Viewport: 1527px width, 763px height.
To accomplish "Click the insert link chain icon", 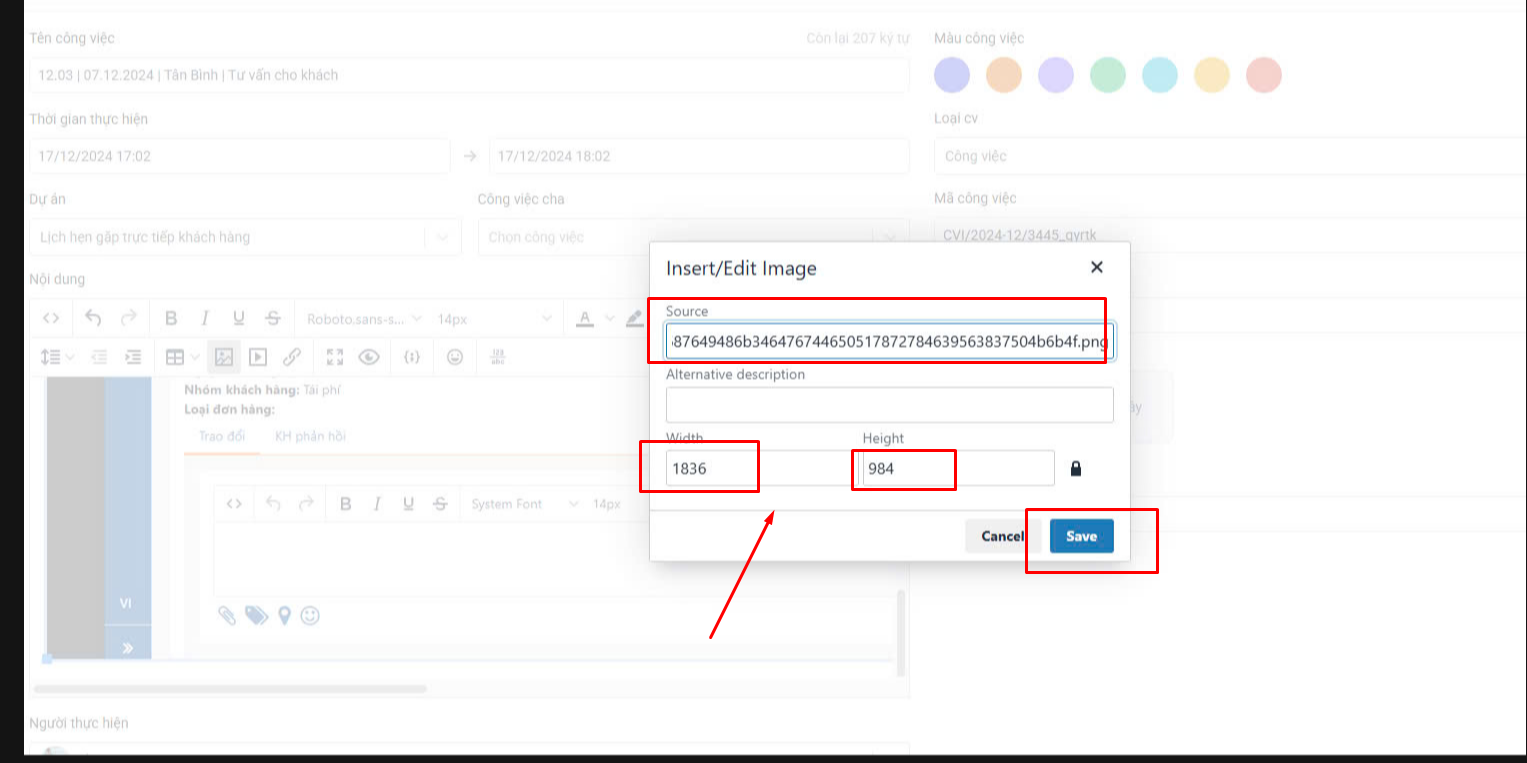I will pyautogui.click(x=292, y=357).
